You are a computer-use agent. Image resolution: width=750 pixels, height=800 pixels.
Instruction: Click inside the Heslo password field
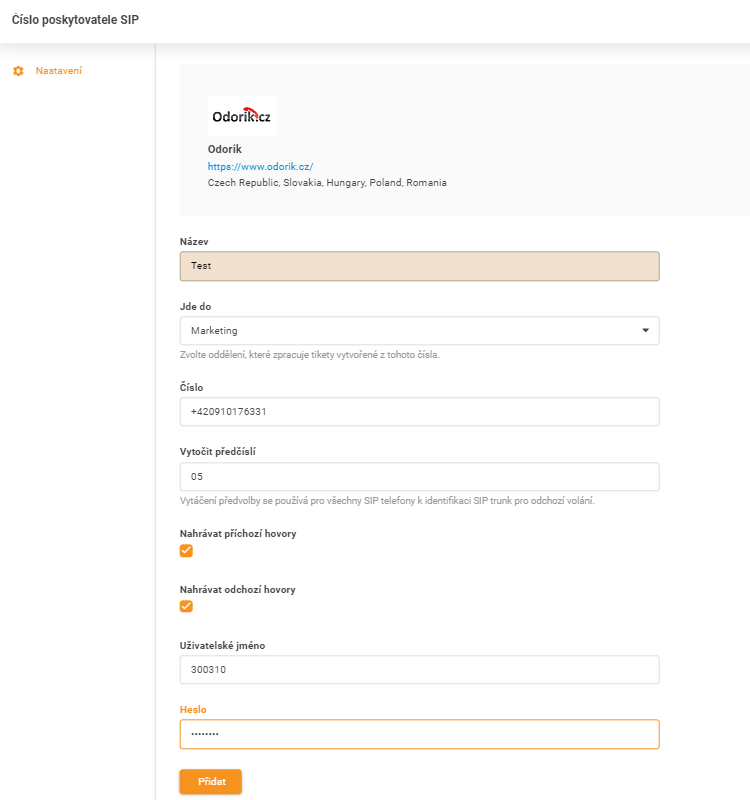pos(420,733)
